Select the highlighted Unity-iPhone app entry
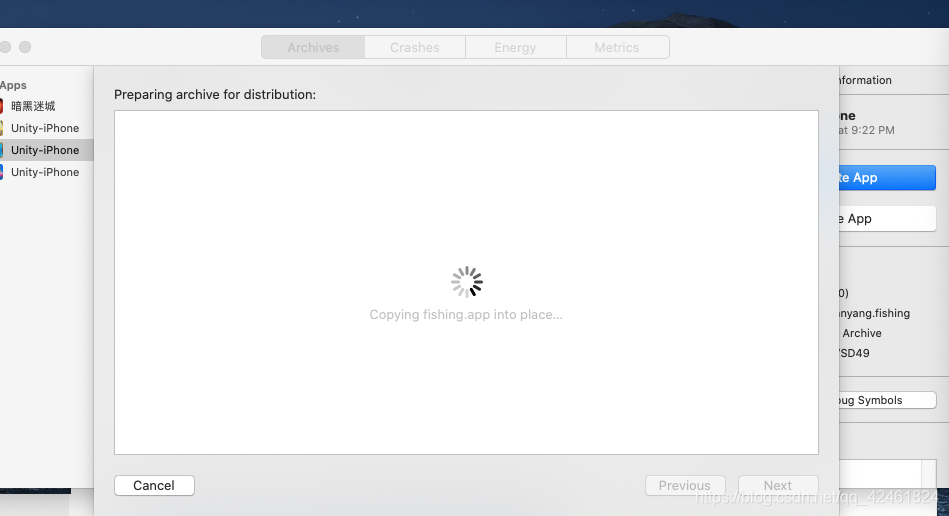 [45, 150]
